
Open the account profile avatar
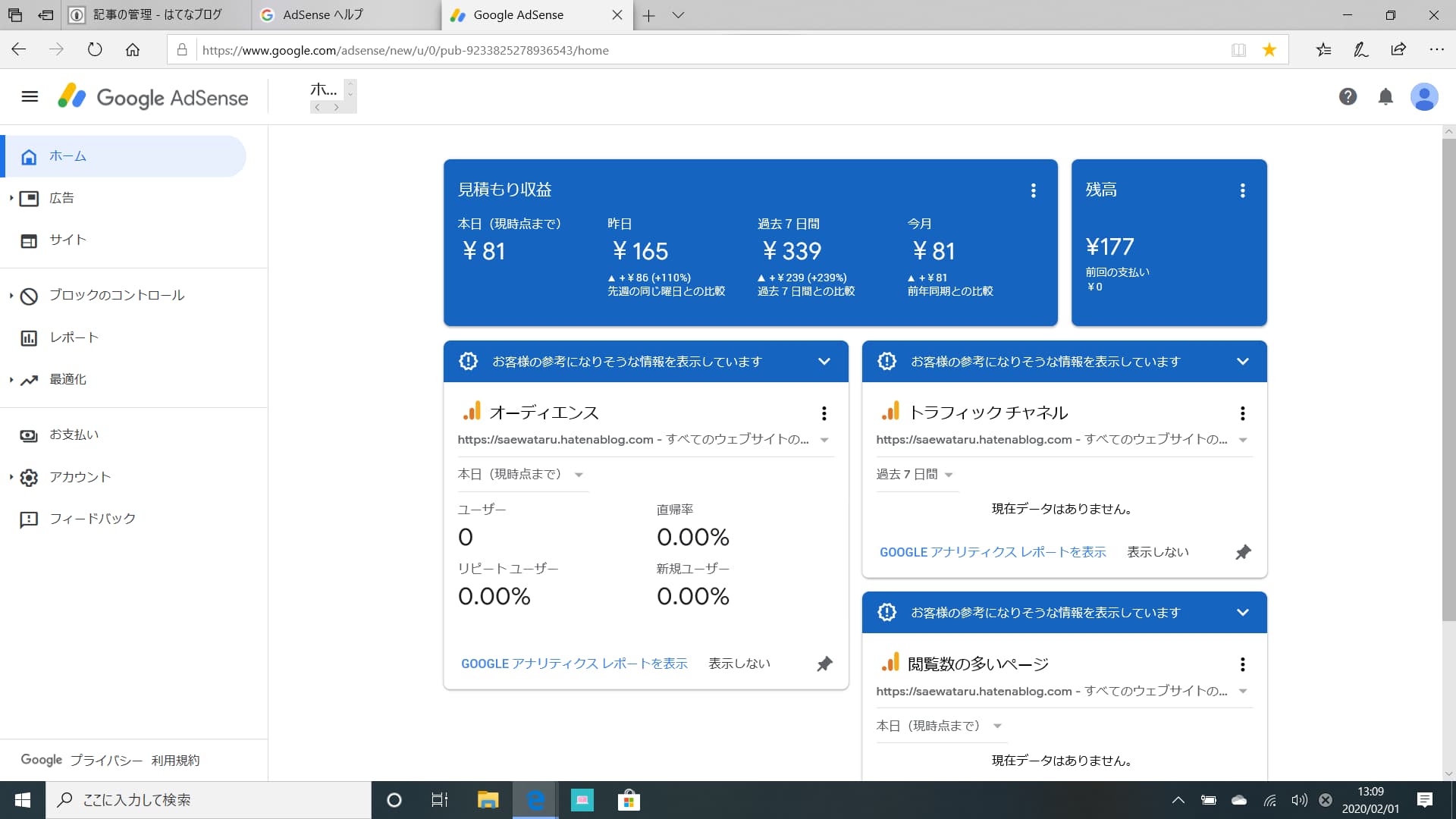click(x=1423, y=96)
